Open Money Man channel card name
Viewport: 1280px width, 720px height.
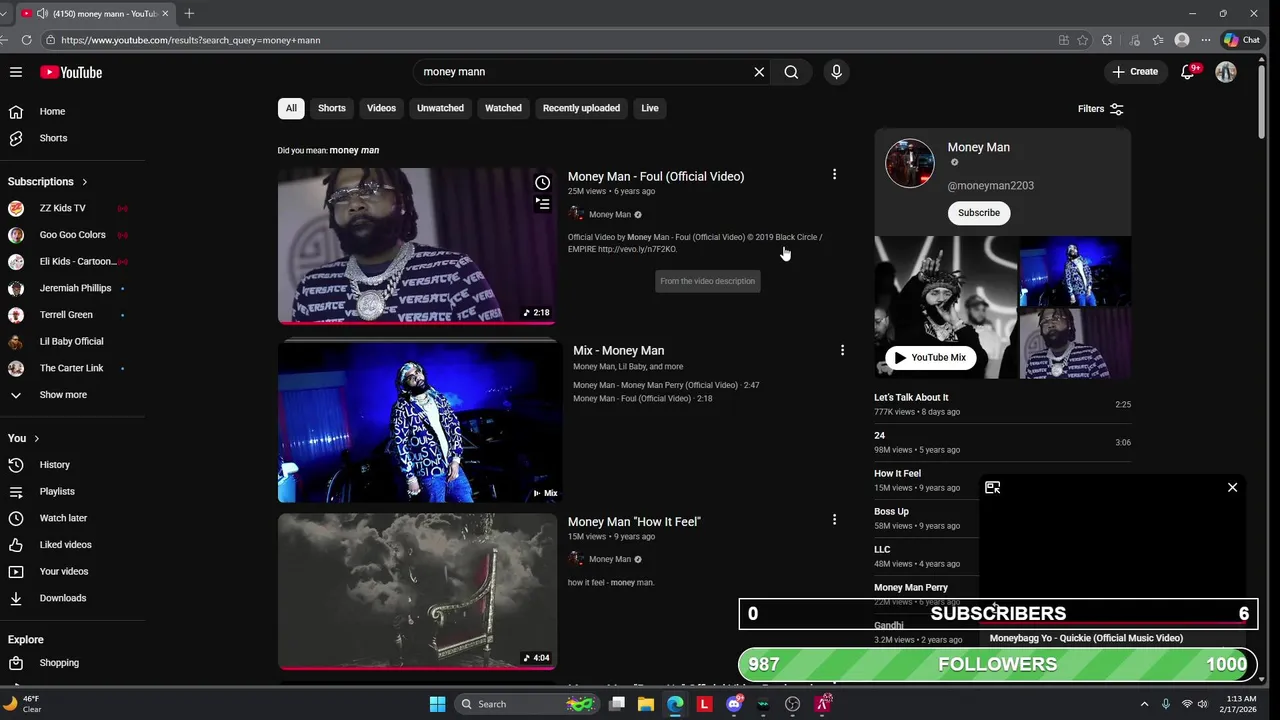979,147
